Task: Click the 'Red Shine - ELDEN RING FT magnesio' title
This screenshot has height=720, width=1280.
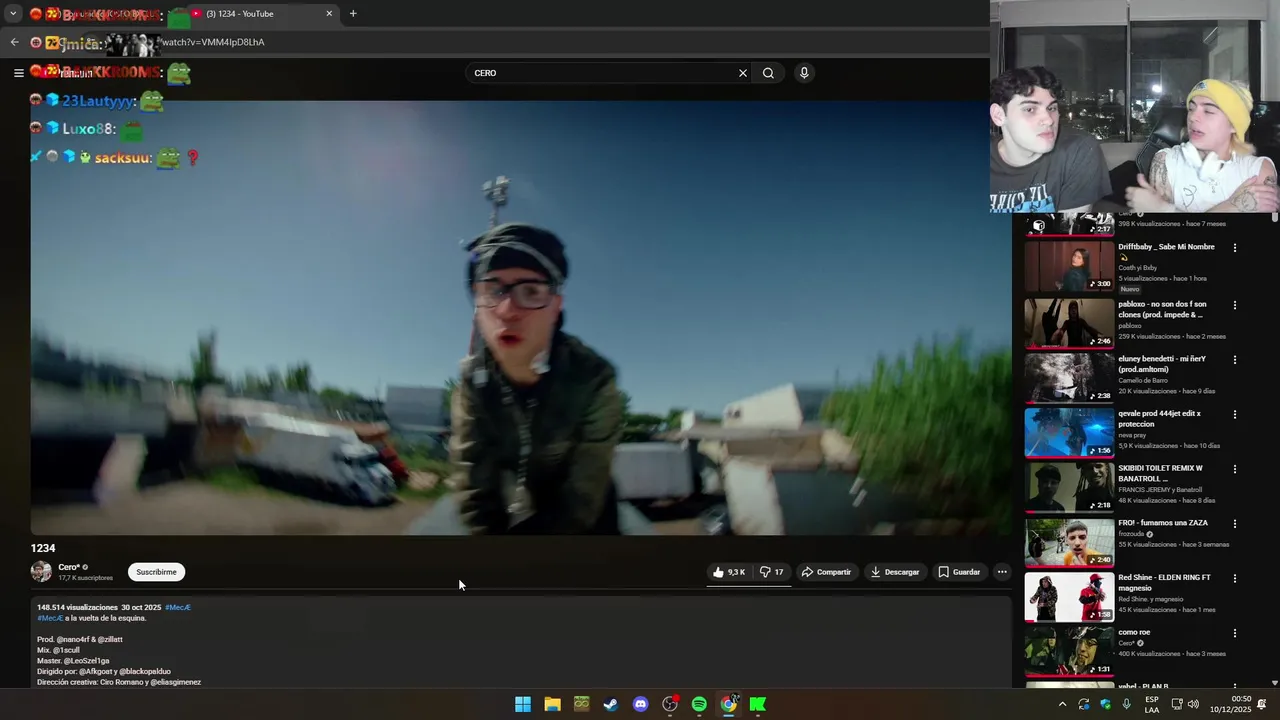Action: [x=1164, y=583]
